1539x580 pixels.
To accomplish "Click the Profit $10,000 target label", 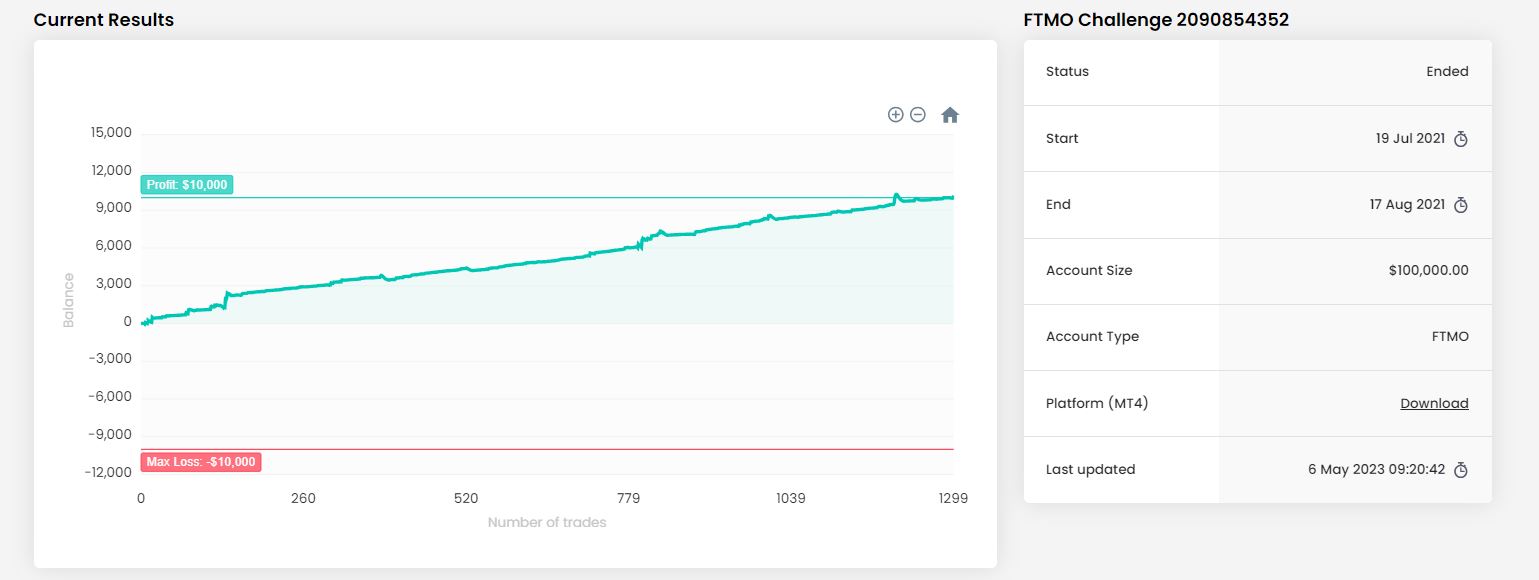I will coord(187,185).
